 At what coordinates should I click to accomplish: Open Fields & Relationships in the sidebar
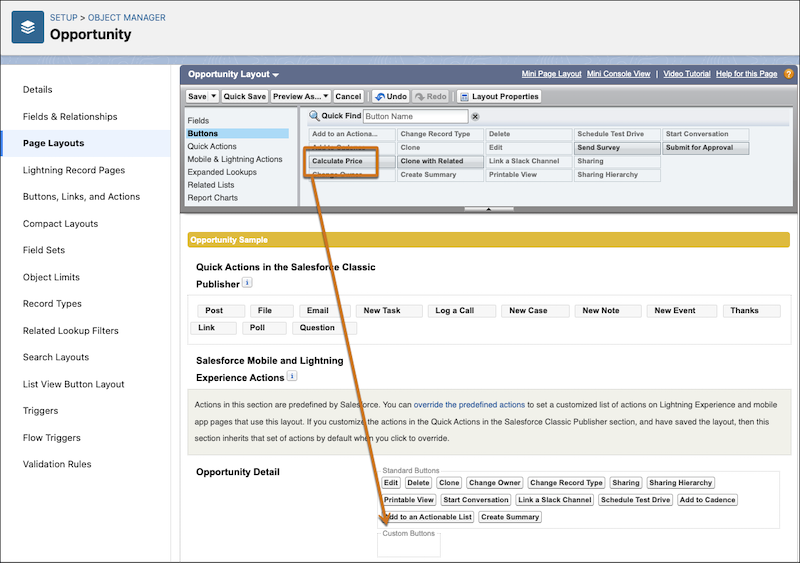tap(70, 117)
